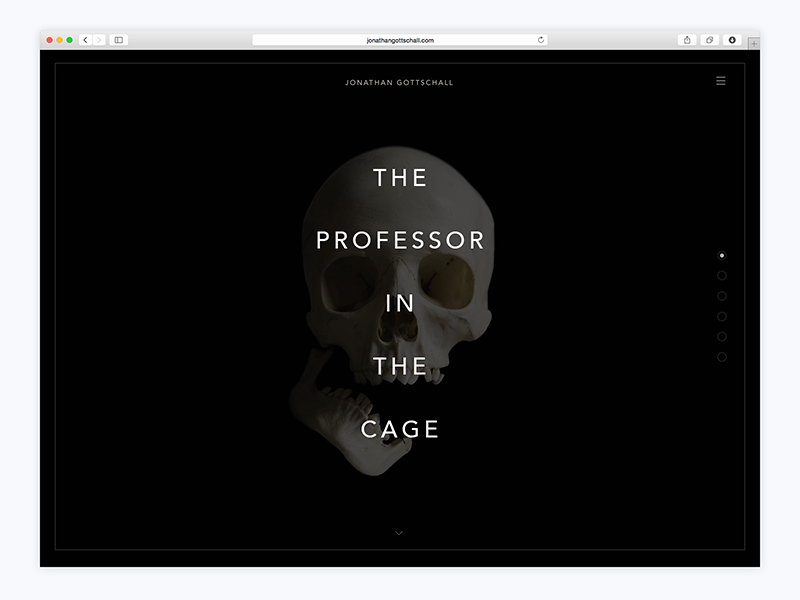This screenshot has height=600, width=800.
Task: Expand the next section via the down chevron
Action: point(399,532)
